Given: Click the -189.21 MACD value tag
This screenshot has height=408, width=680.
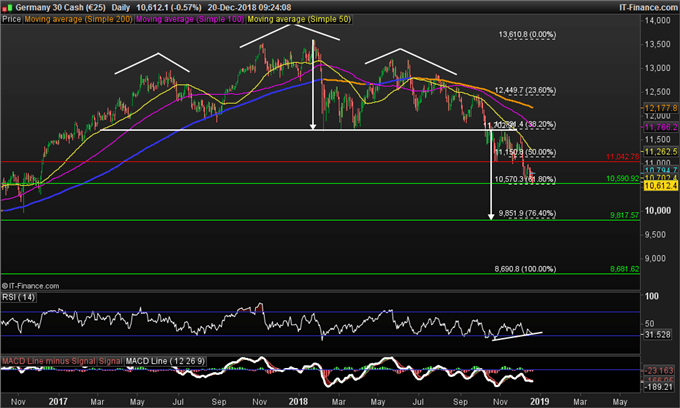Looking at the screenshot, I should [659, 387].
